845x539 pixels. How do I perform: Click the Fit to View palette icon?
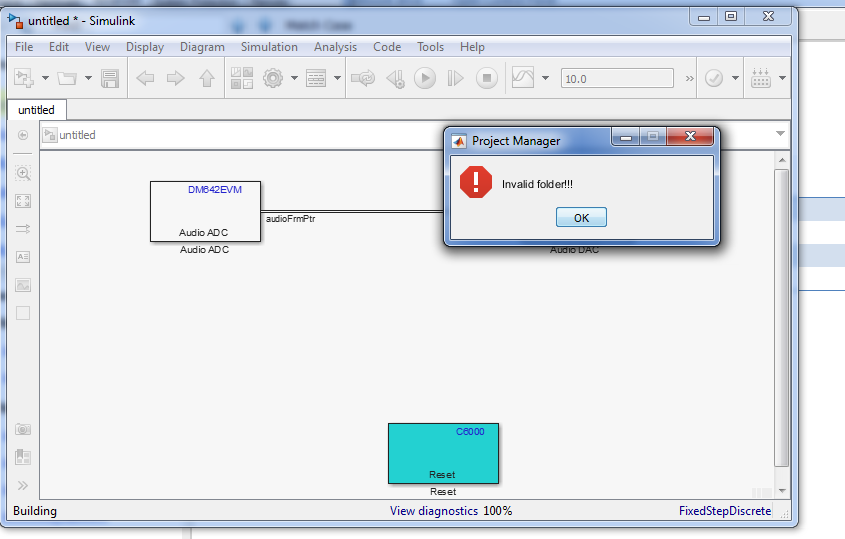(x=23, y=201)
